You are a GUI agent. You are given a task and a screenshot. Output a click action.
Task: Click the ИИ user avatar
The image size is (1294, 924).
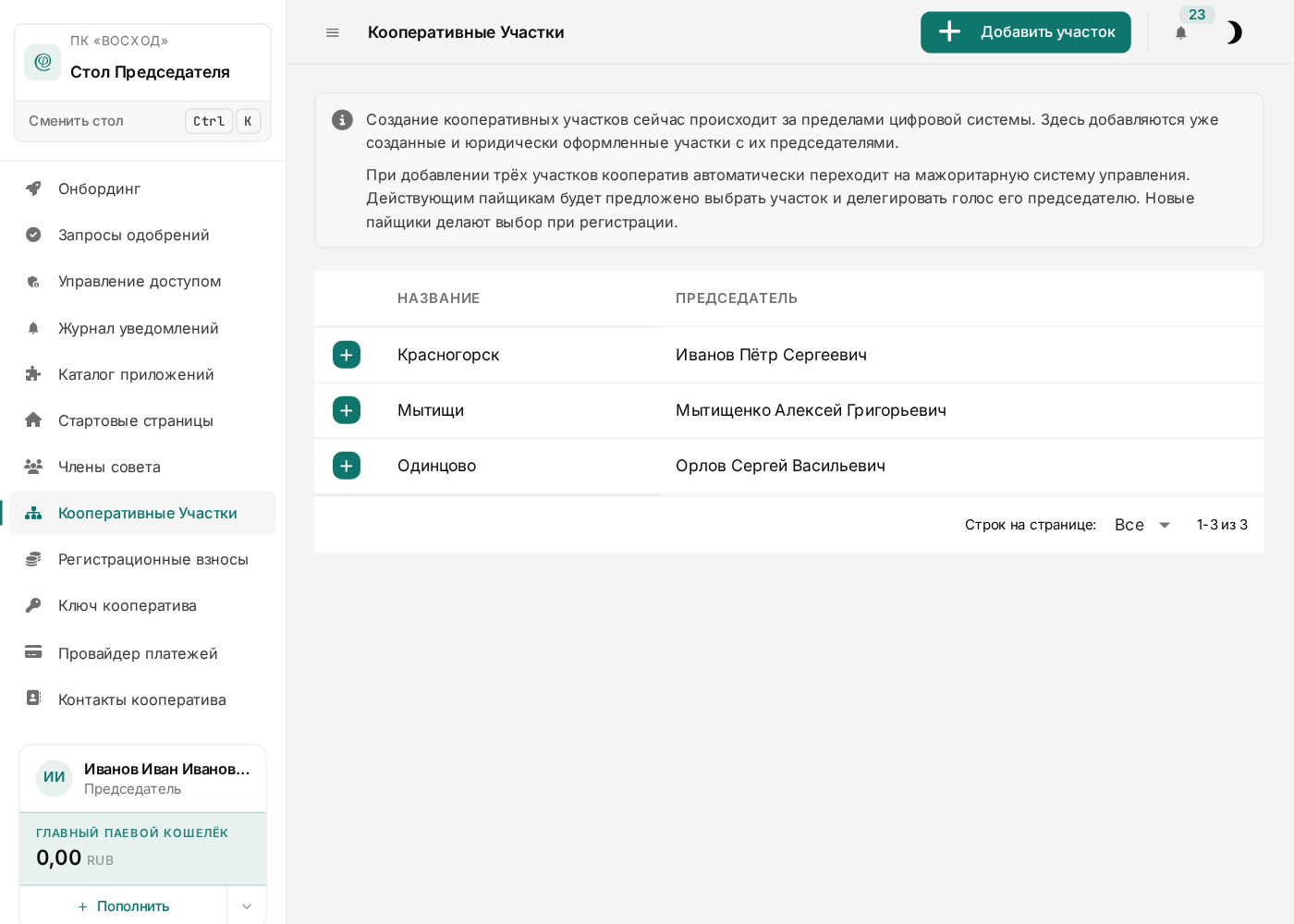pyautogui.click(x=55, y=778)
